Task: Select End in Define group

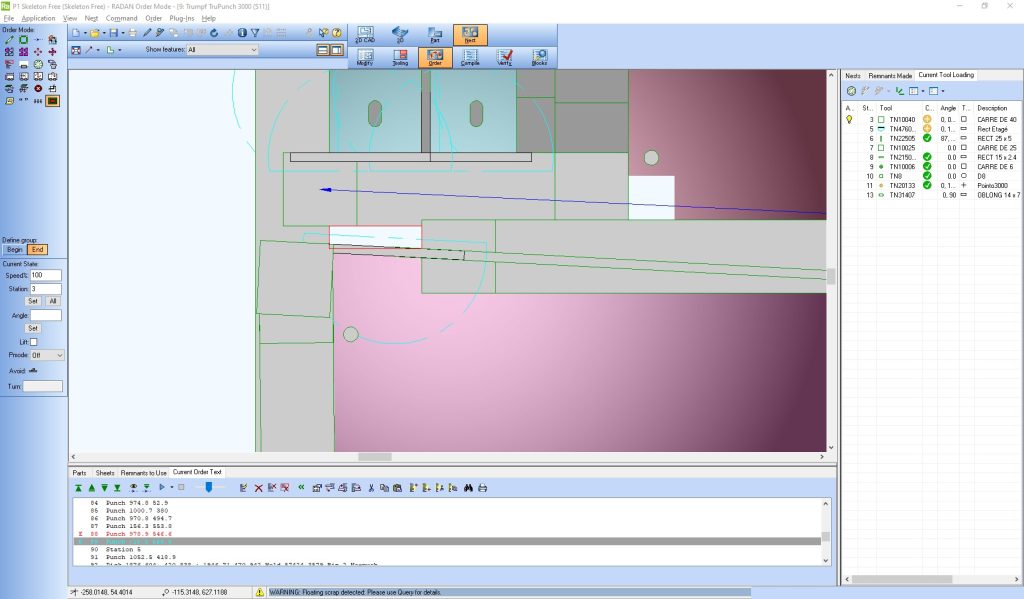Action: [36, 249]
